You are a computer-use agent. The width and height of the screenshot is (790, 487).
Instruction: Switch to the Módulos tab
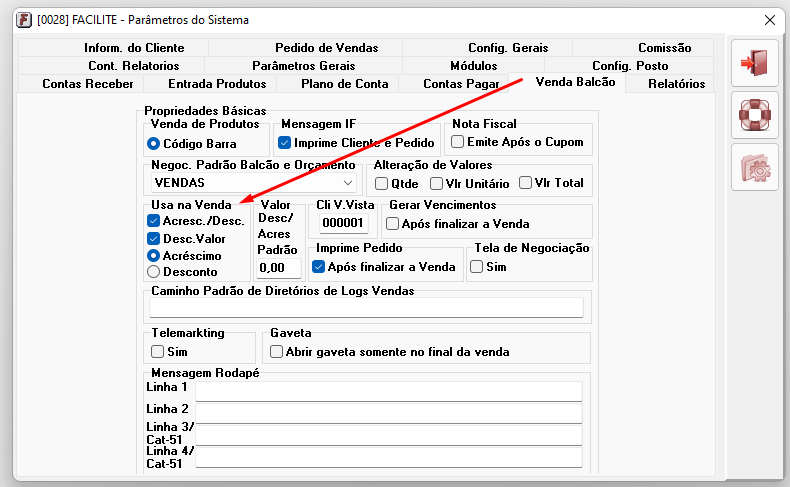(473, 65)
